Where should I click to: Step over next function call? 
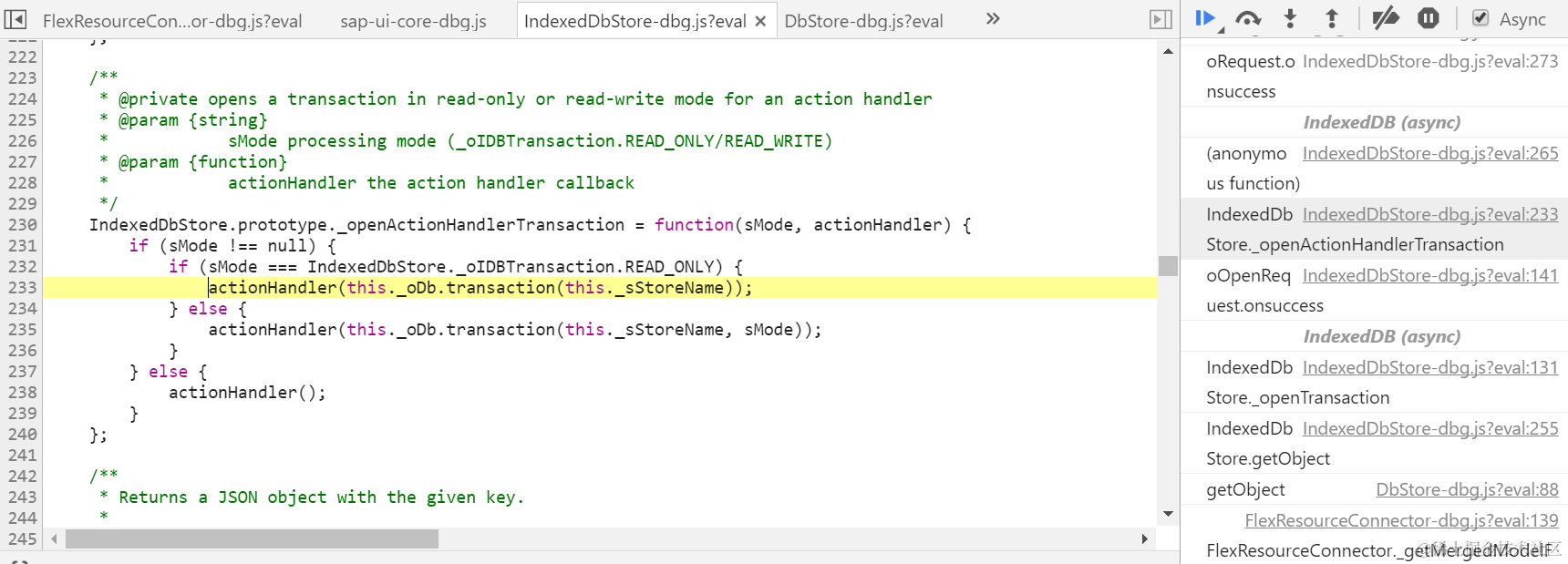[x=1248, y=18]
